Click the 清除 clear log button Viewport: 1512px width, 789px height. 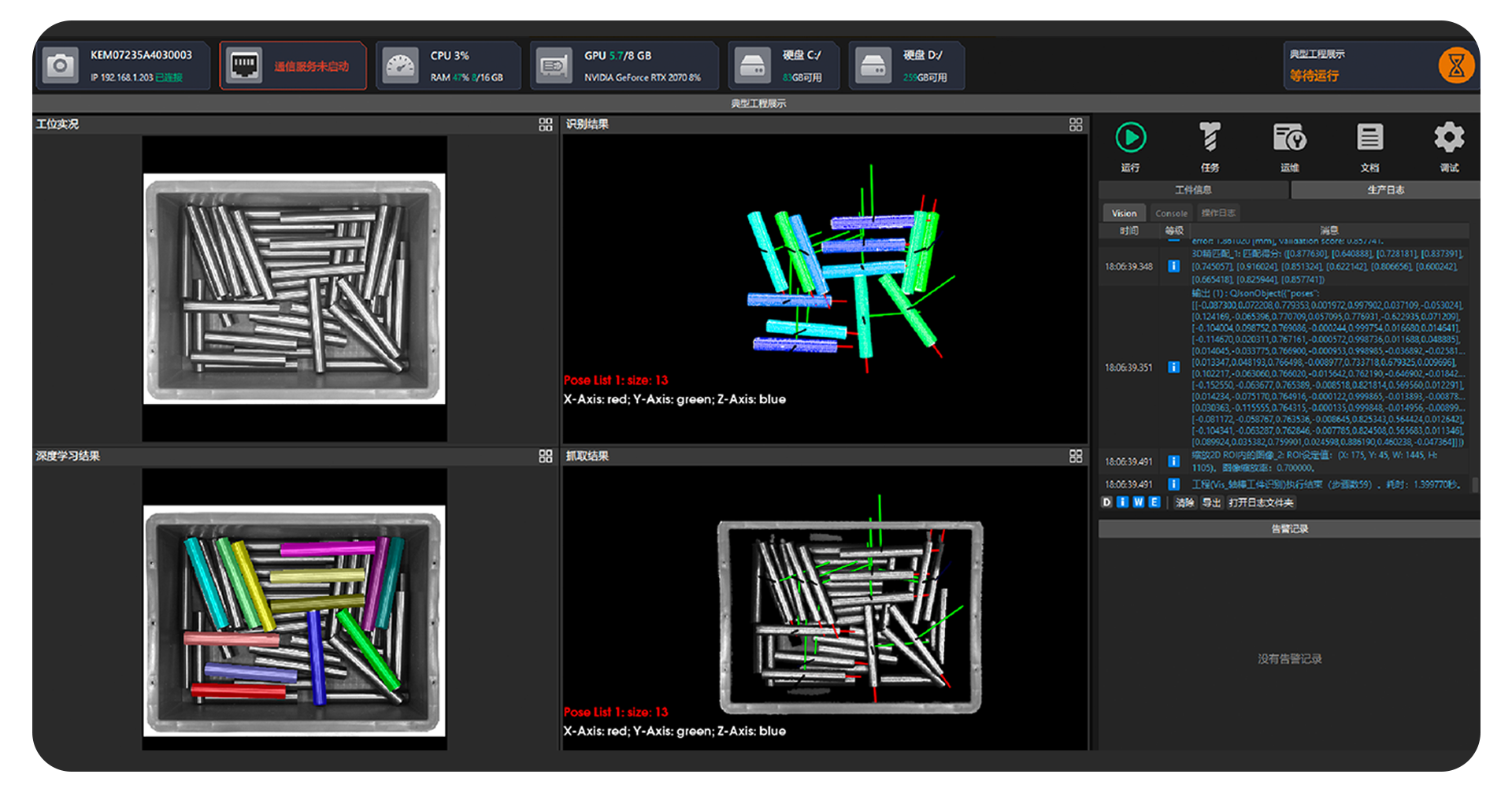(1184, 502)
